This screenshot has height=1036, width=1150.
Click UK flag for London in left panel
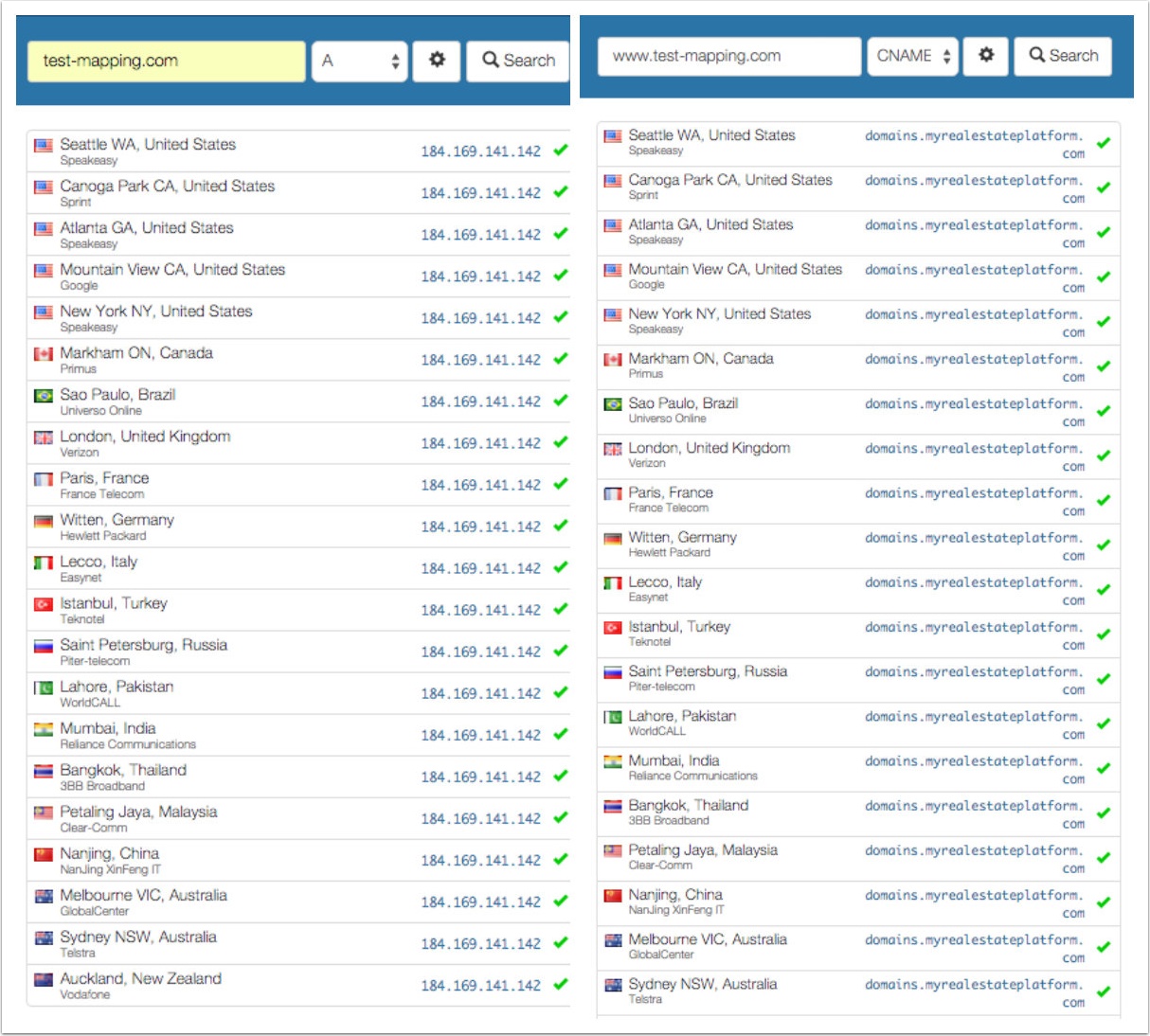pyautogui.click(x=44, y=438)
